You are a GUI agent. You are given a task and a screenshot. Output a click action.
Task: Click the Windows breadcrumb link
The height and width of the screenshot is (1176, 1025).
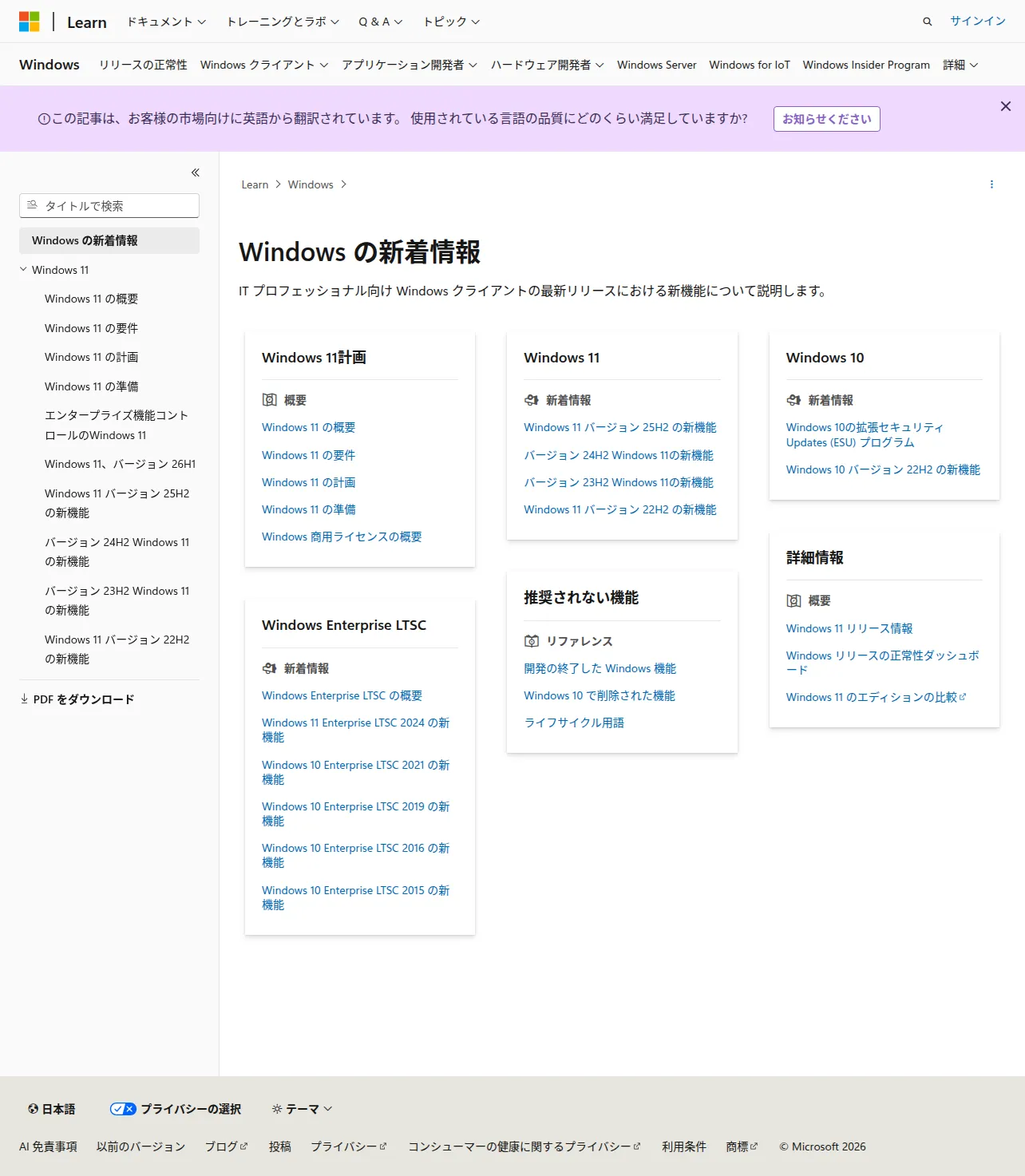pos(311,184)
